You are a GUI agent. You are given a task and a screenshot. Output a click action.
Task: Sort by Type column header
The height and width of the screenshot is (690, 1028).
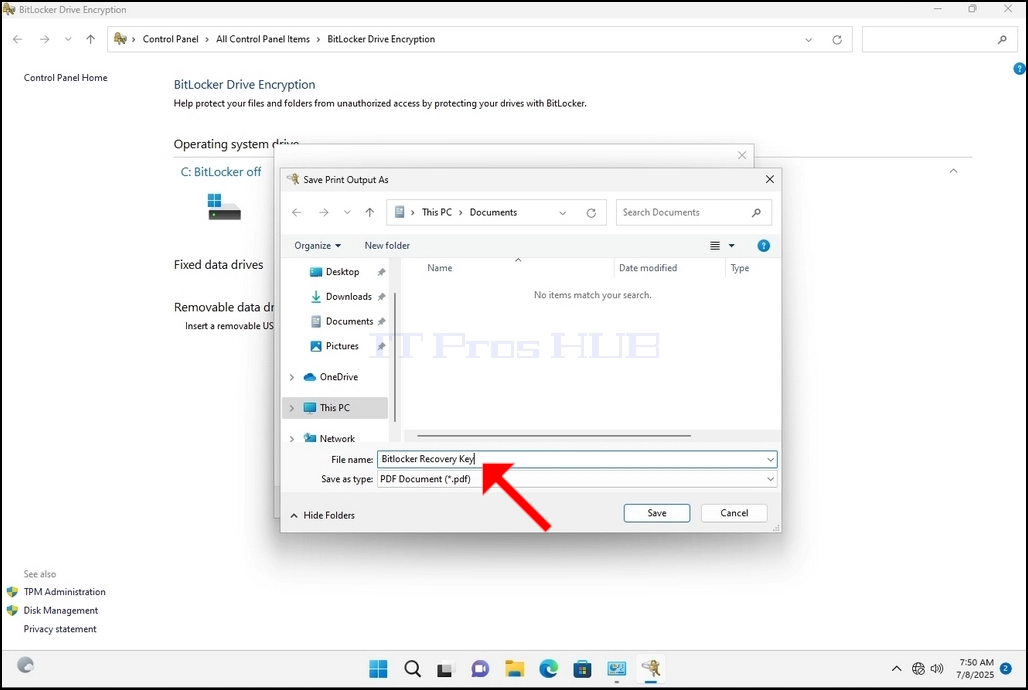pos(740,268)
